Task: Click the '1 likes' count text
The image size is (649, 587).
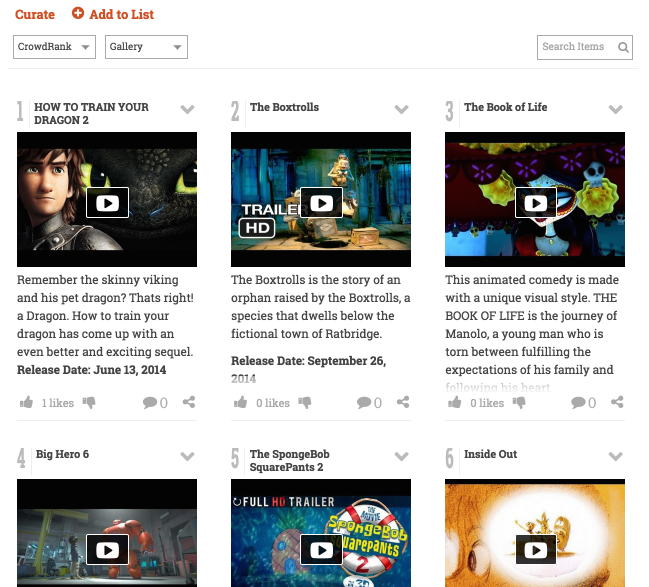Action: (x=58, y=403)
